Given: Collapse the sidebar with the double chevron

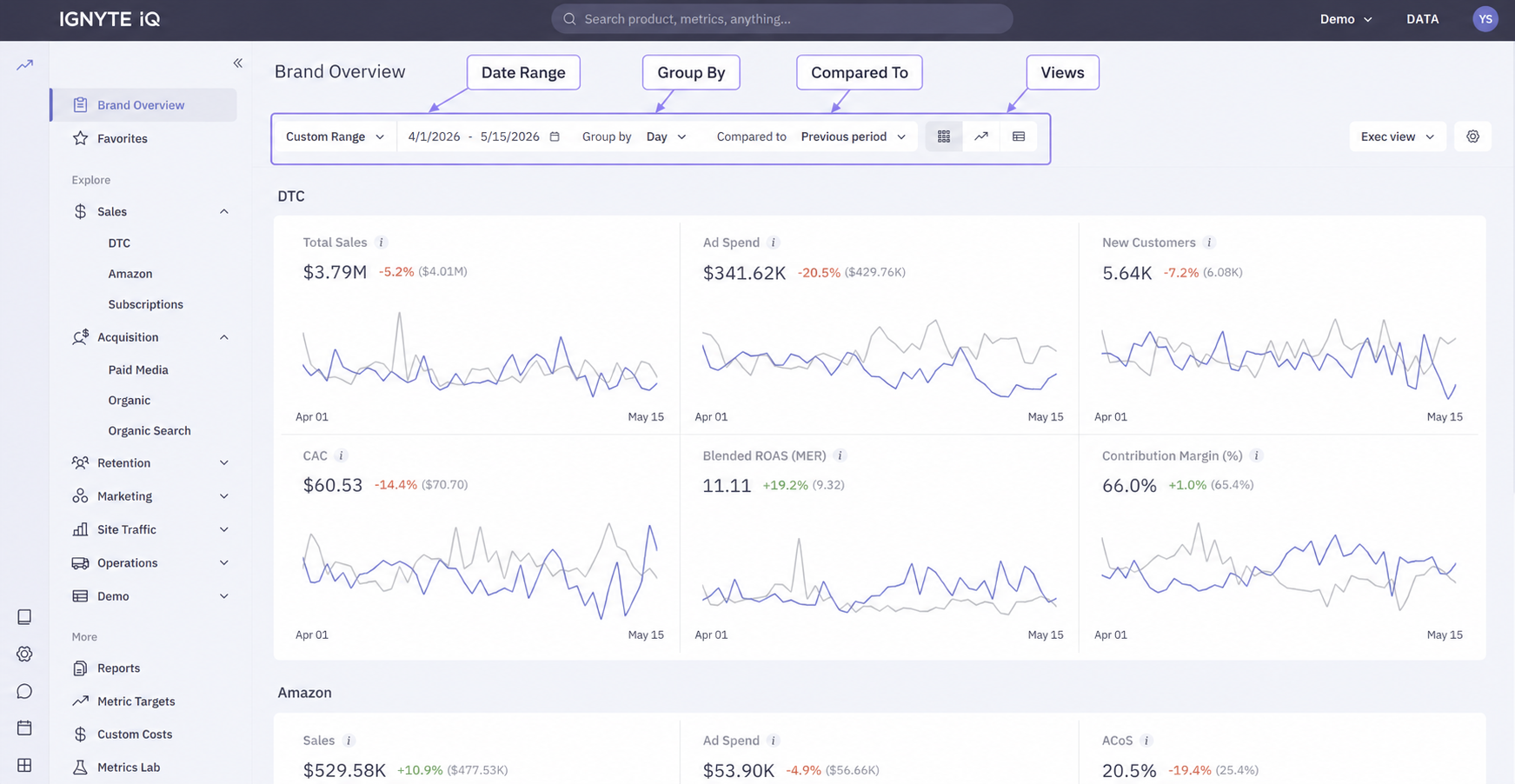Looking at the screenshot, I should [238, 63].
